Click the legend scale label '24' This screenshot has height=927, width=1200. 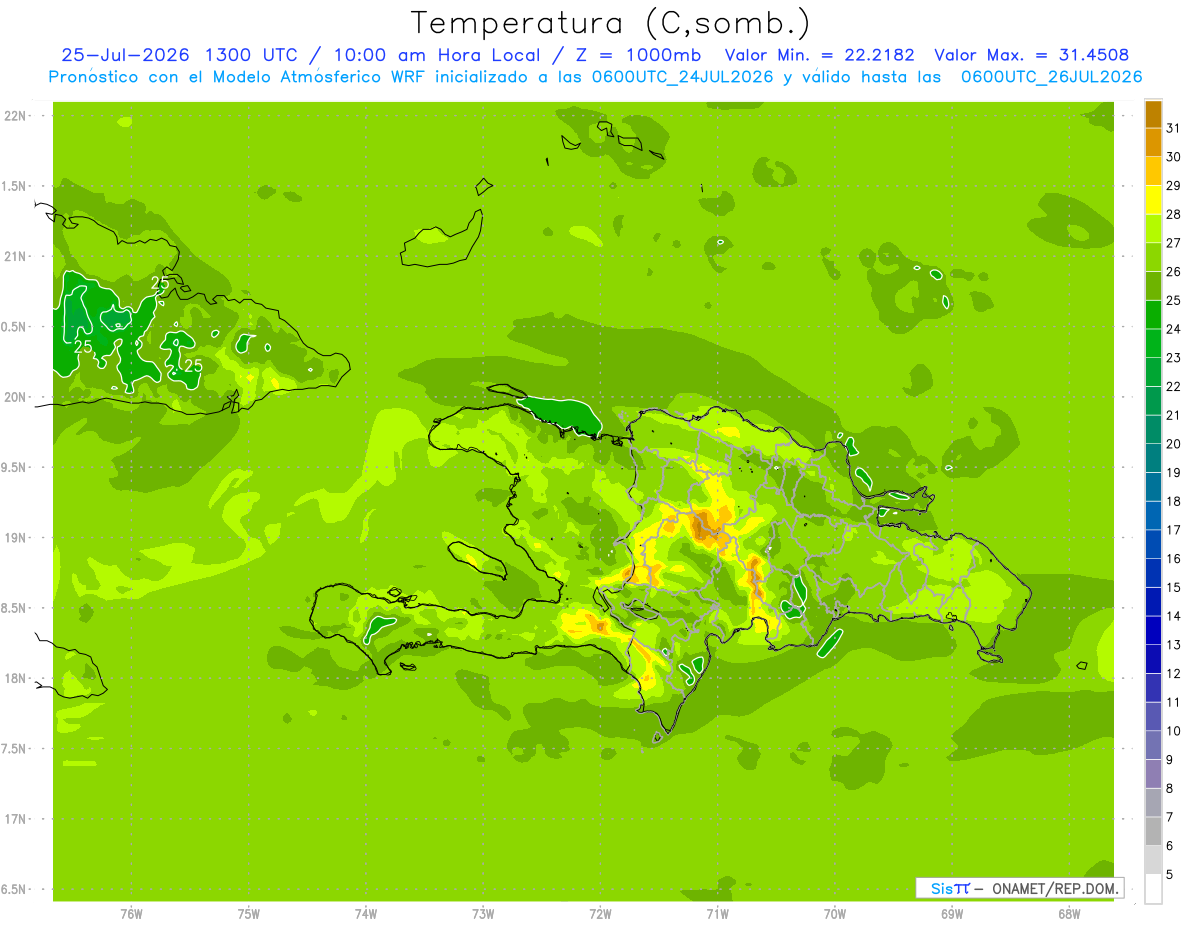coord(1173,329)
